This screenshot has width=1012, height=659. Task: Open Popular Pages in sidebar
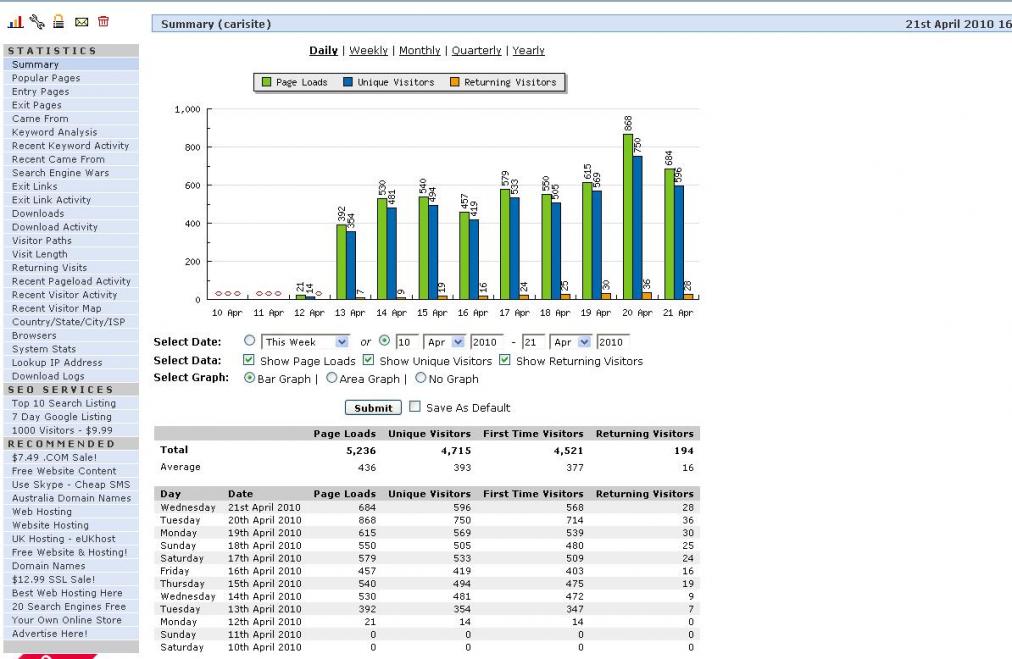(x=46, y=78)
